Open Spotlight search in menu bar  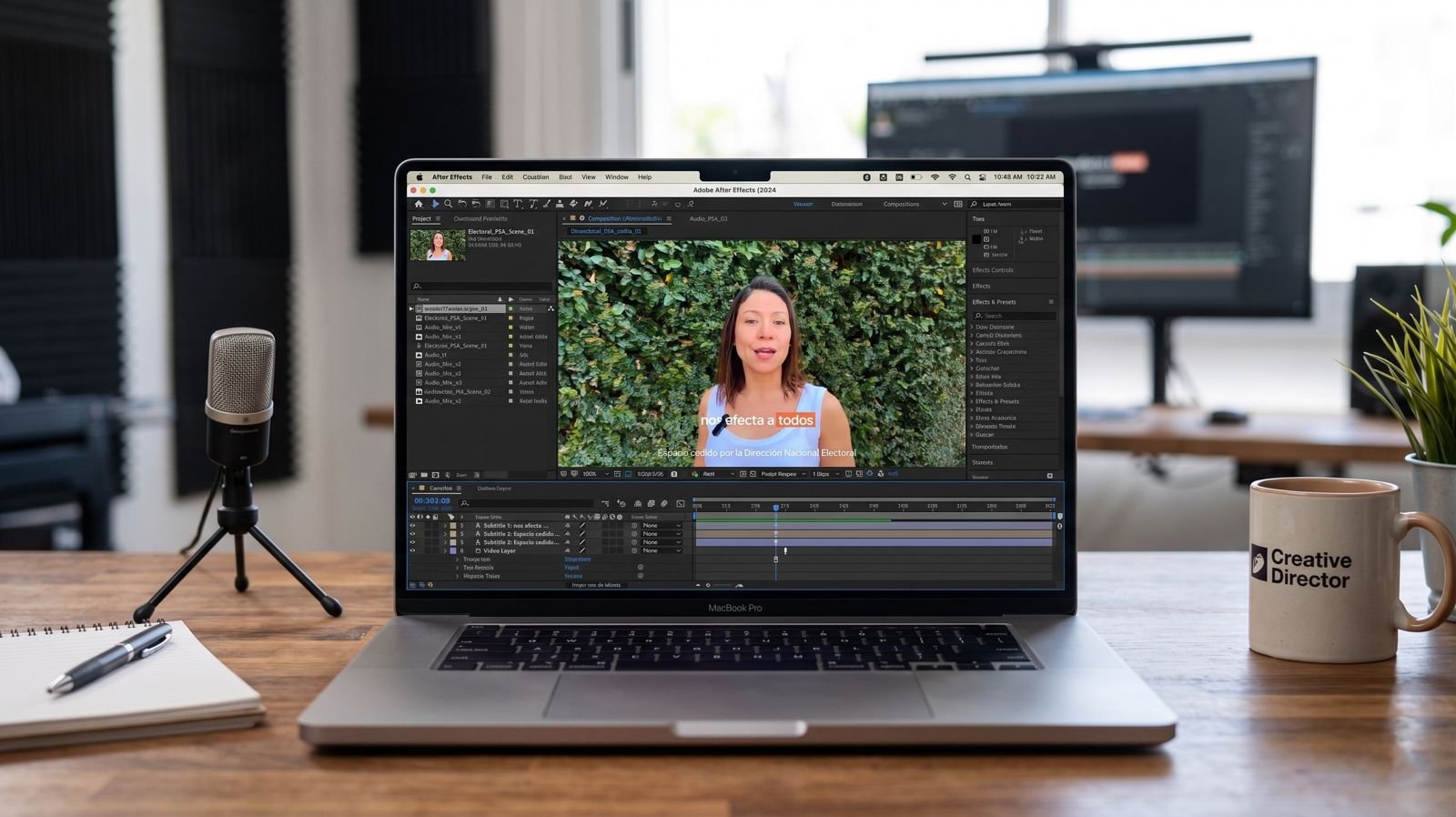click(967, 177)
